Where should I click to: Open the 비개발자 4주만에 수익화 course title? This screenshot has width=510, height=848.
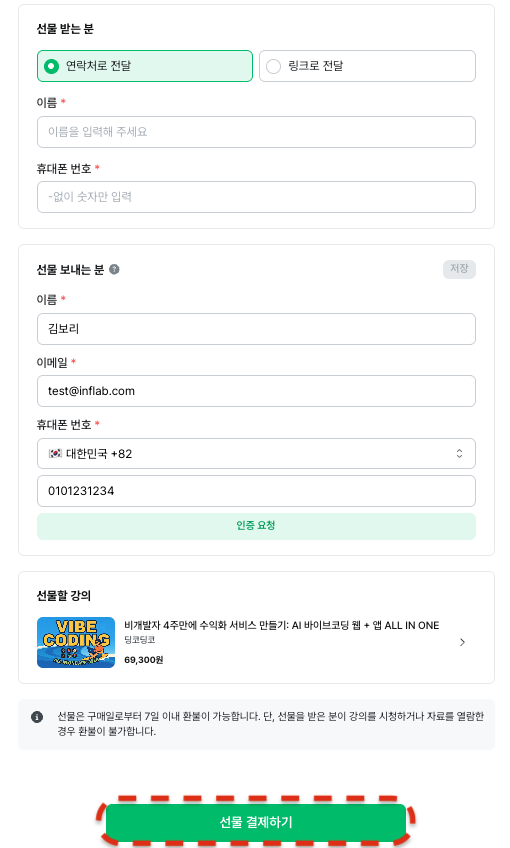pyautogui.click(x=282, y=626)
